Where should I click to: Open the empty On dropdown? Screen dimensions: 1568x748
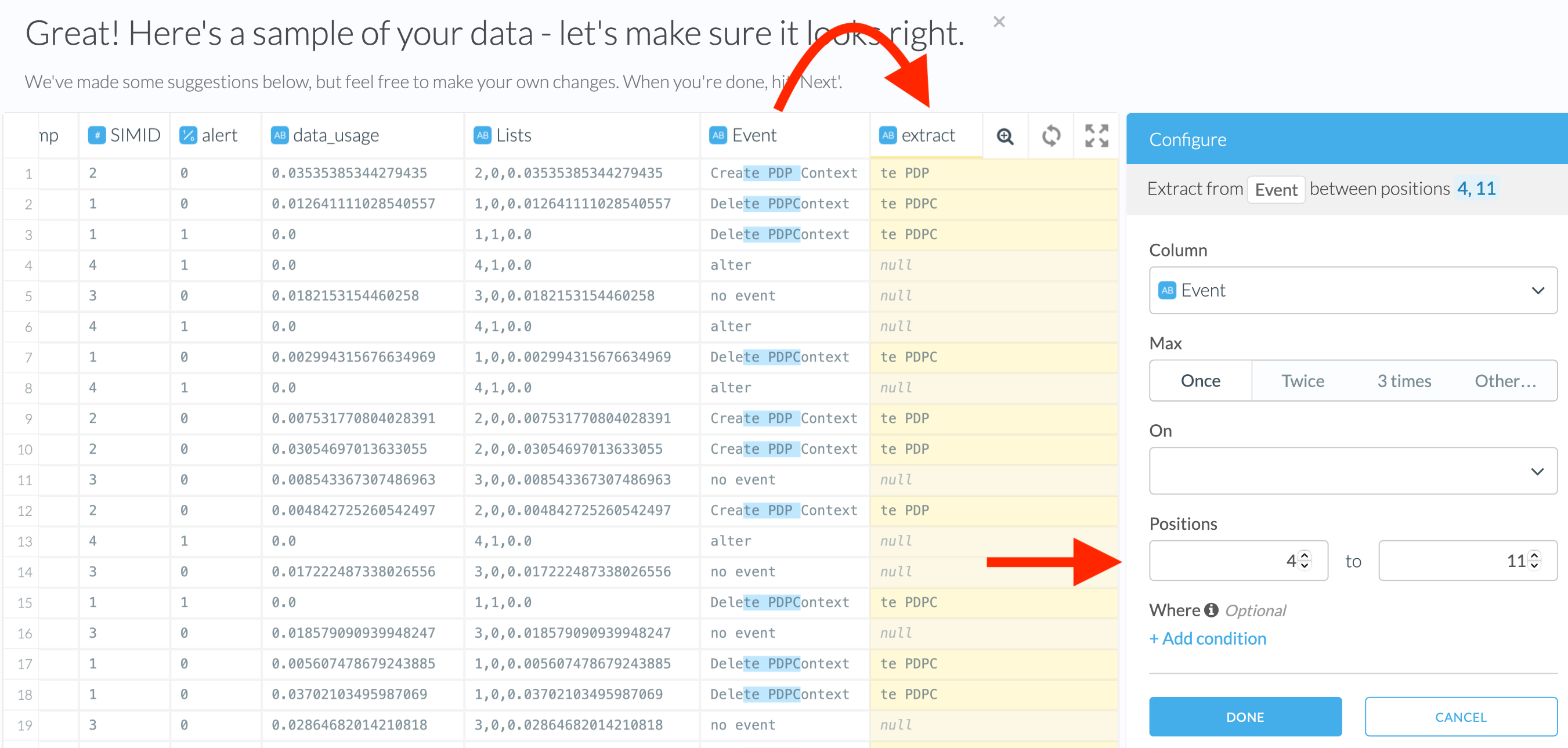tap(1353, 471)
